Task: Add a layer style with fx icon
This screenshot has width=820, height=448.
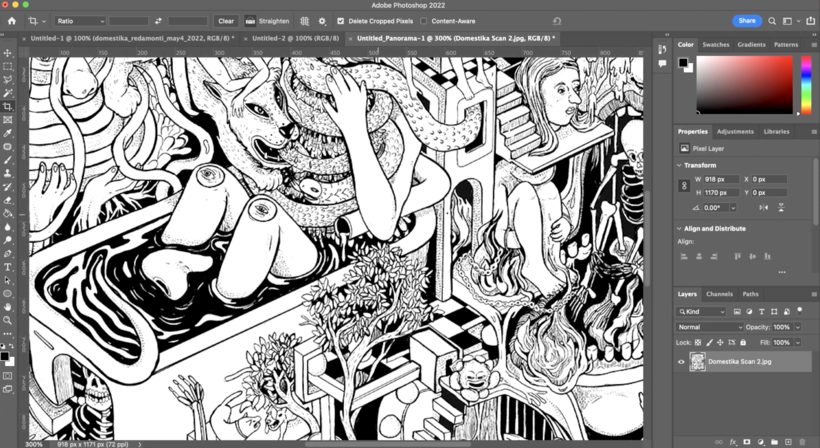Action: click(733, 442)
